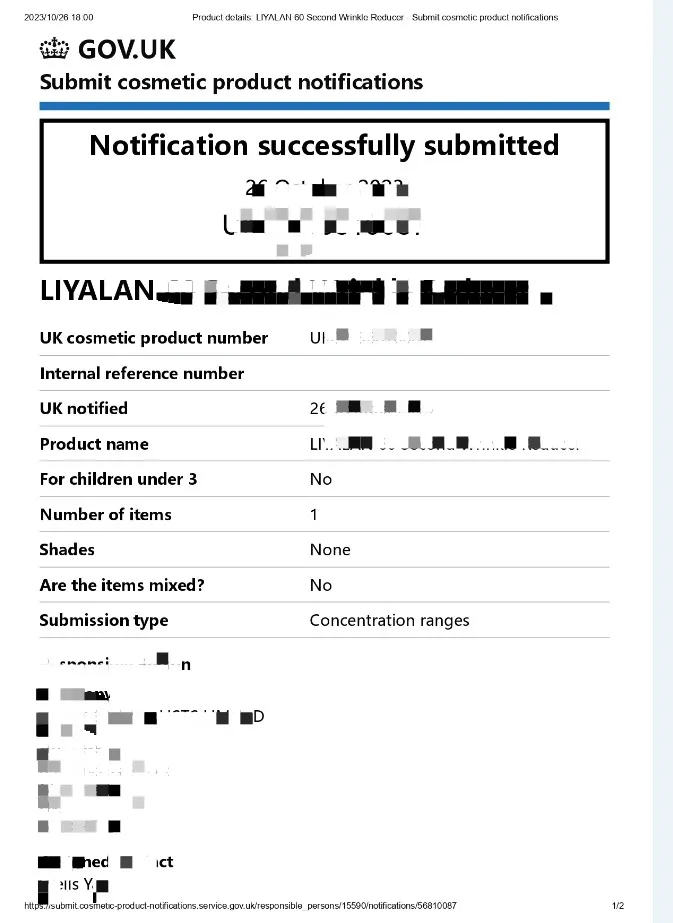
Task: Click the No value beside For children under 3
Action: pos(321,479)
